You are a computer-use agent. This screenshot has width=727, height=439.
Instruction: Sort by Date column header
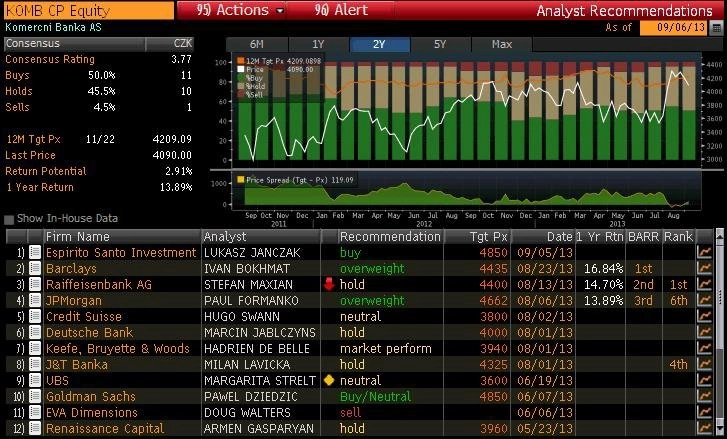pyautogui.click(x=543, y=236)
